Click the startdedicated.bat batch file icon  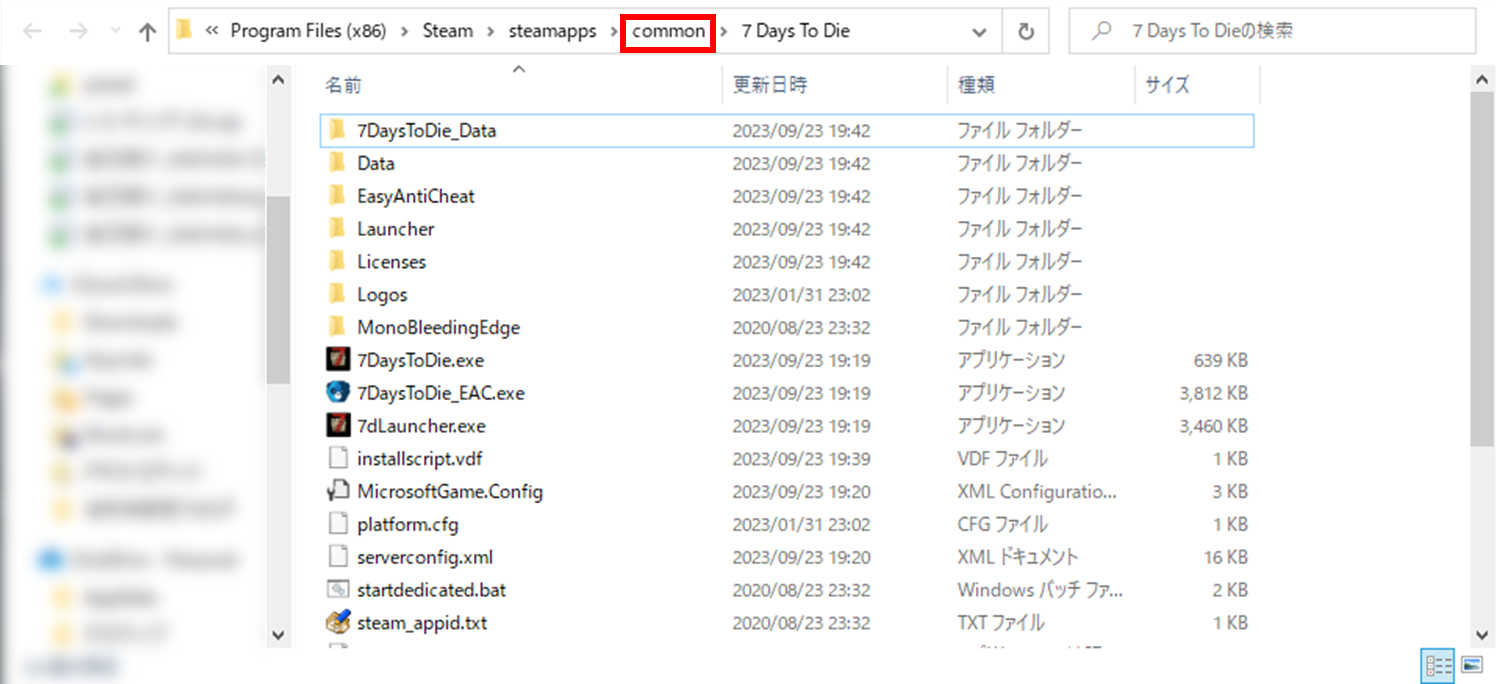click(x=337, y=590)
